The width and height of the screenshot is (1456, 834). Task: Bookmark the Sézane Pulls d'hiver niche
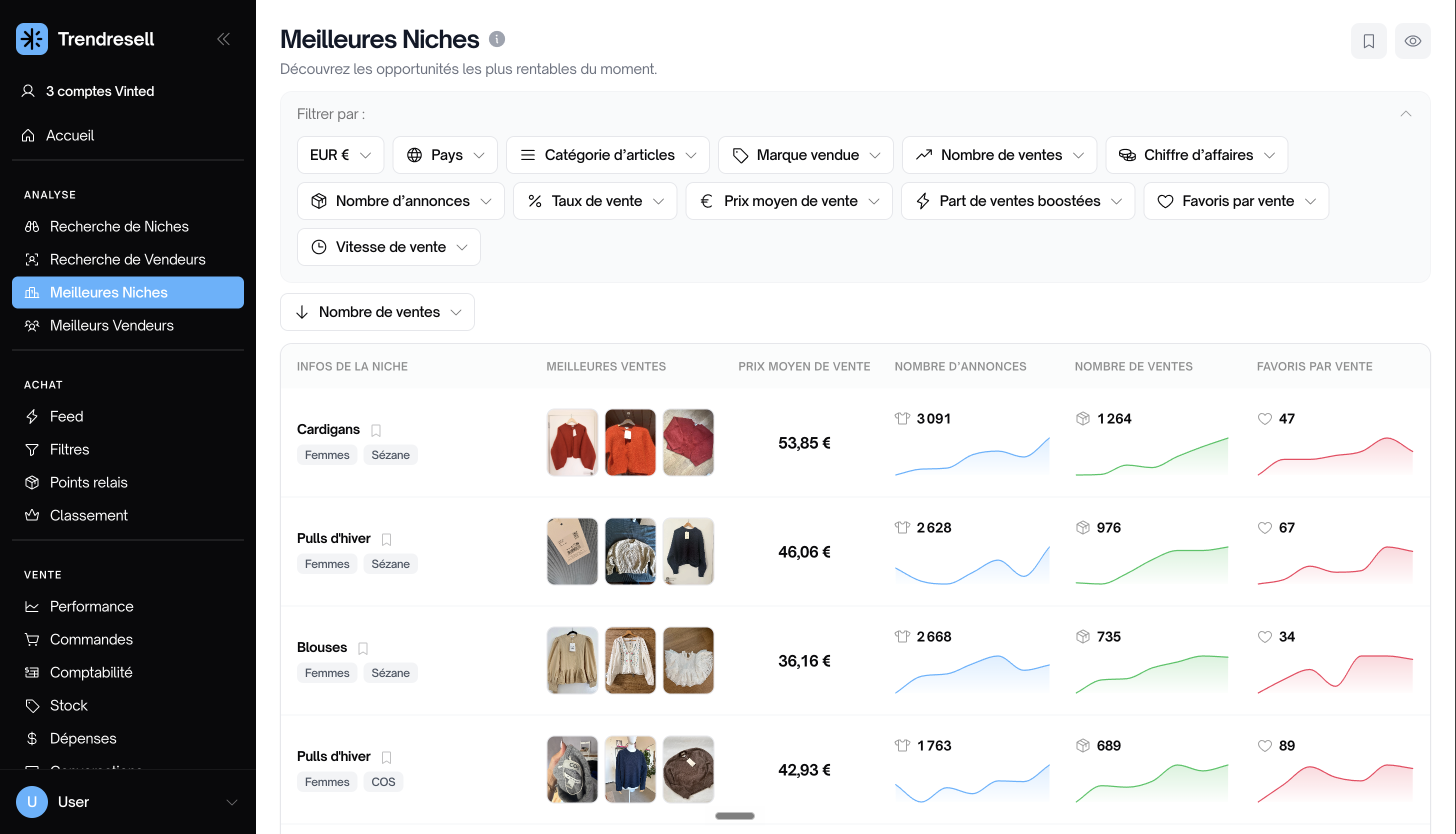point(386,539)
